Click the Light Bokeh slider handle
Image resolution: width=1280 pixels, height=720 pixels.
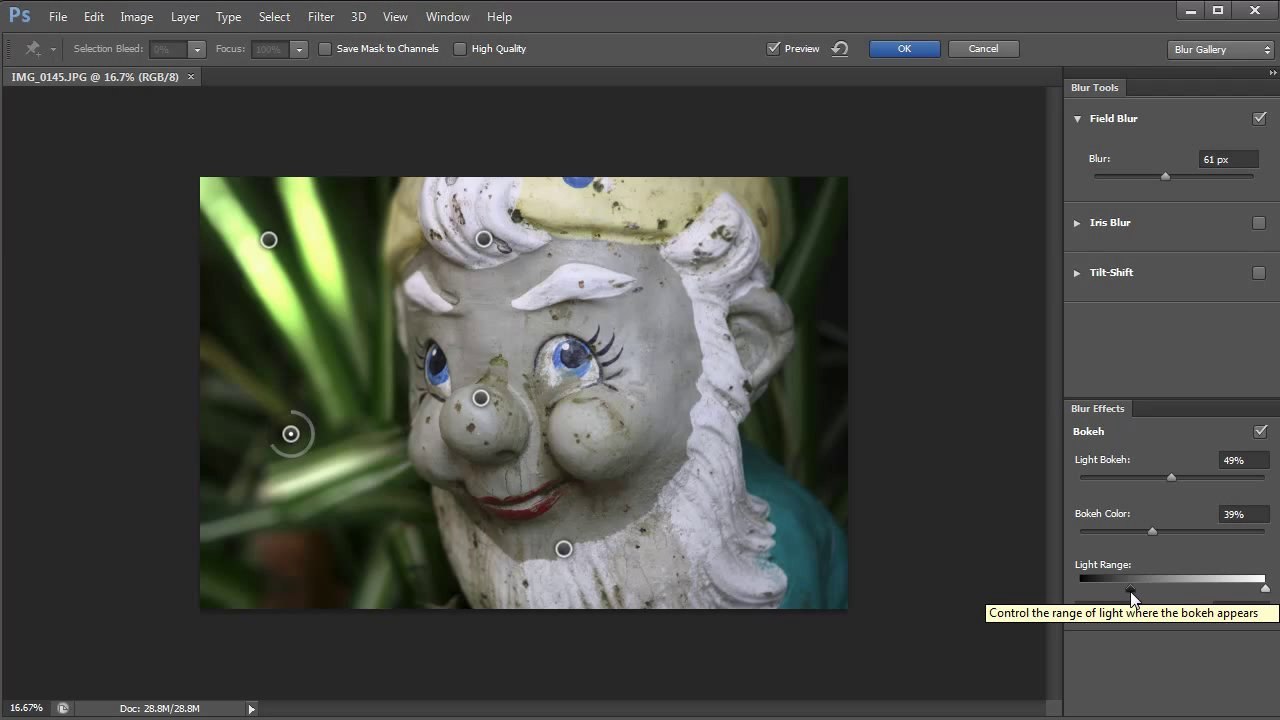[1172, 477]
